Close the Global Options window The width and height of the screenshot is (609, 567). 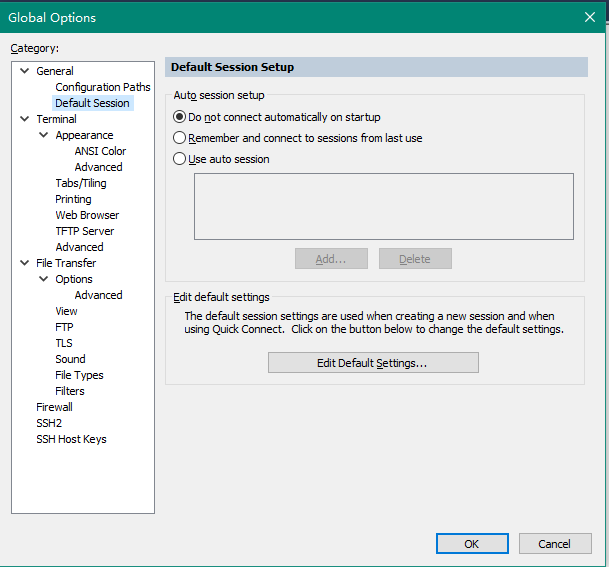[x=589, y=16]
